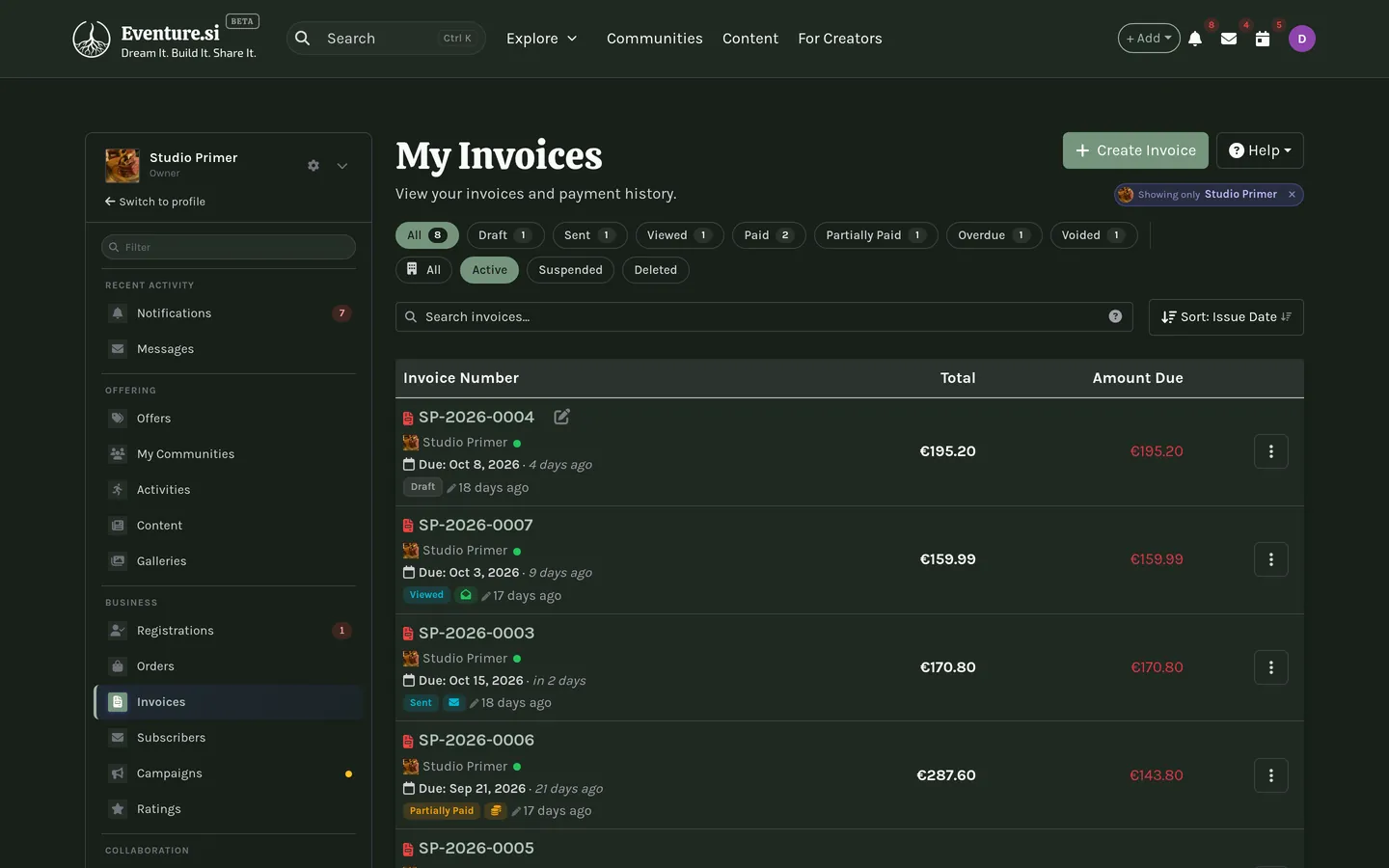The height and width of the screenshot is (868, 1389).
Task: Select the All status filter
Action: [x=426, y=235]
